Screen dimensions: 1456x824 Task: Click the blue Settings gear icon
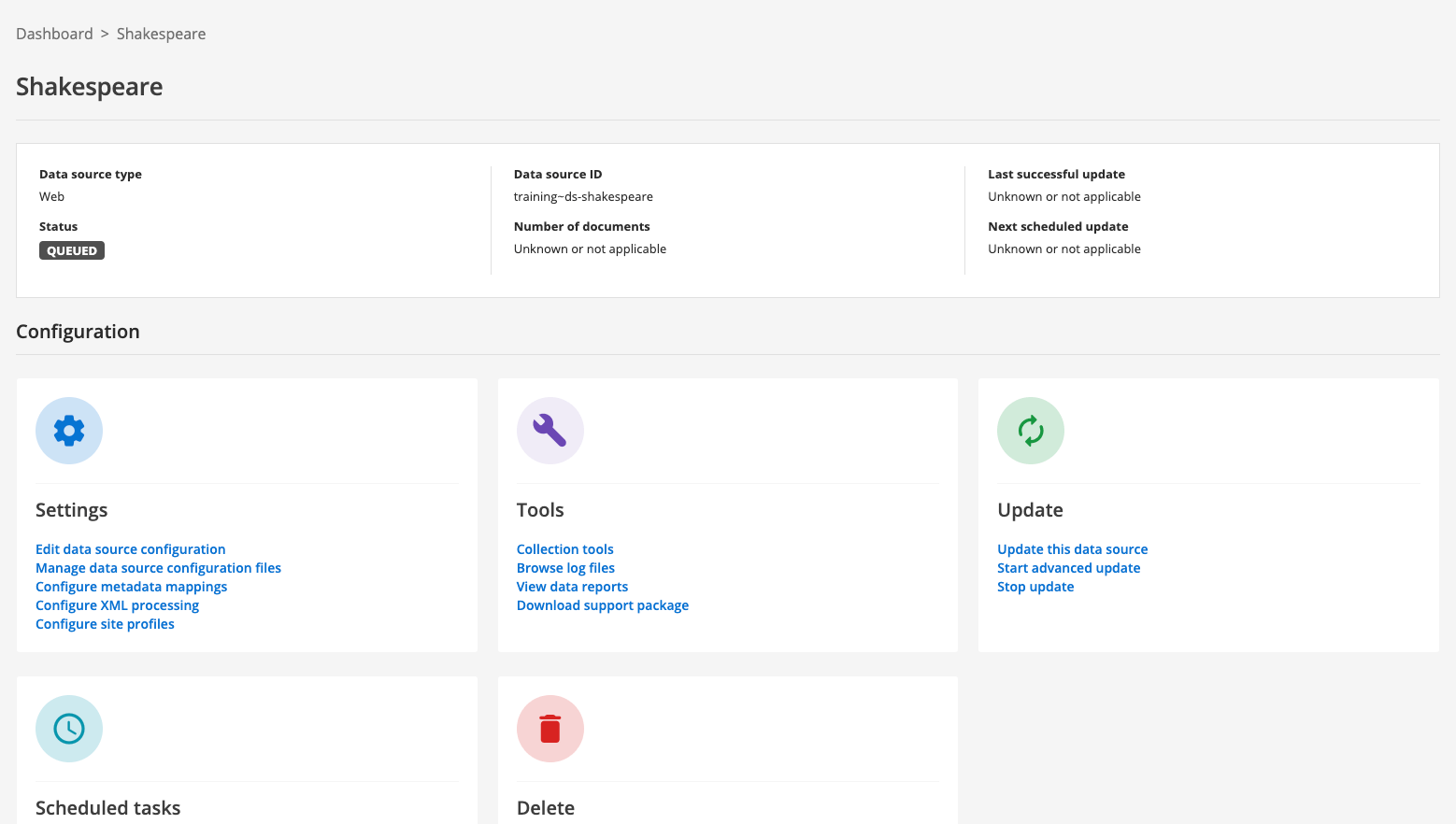[x=69, y=431]
